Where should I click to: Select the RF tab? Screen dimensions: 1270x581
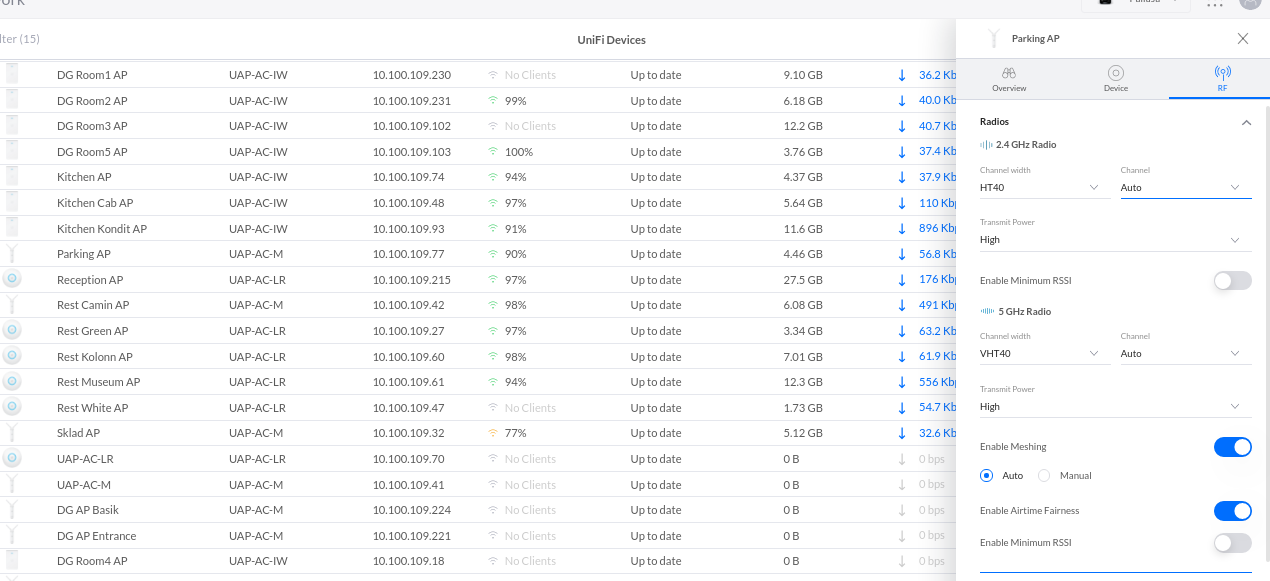(1222, 79)
